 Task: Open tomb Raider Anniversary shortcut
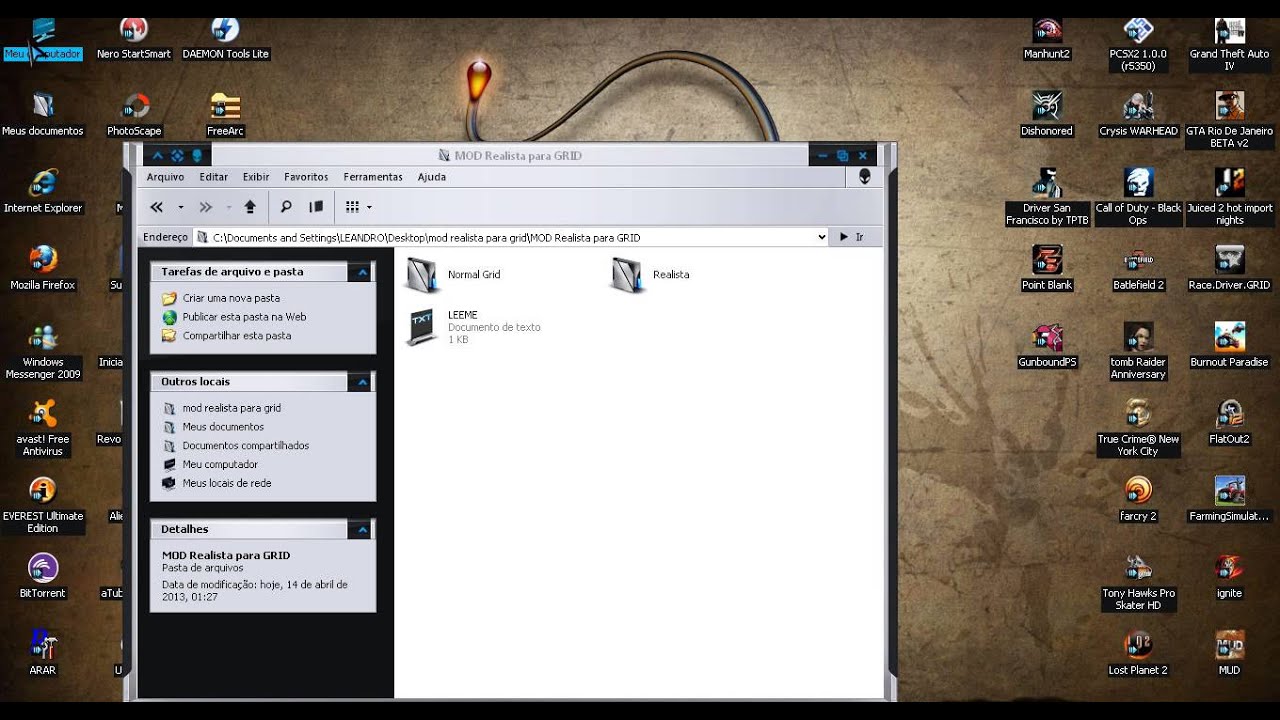click(1138, 353)
